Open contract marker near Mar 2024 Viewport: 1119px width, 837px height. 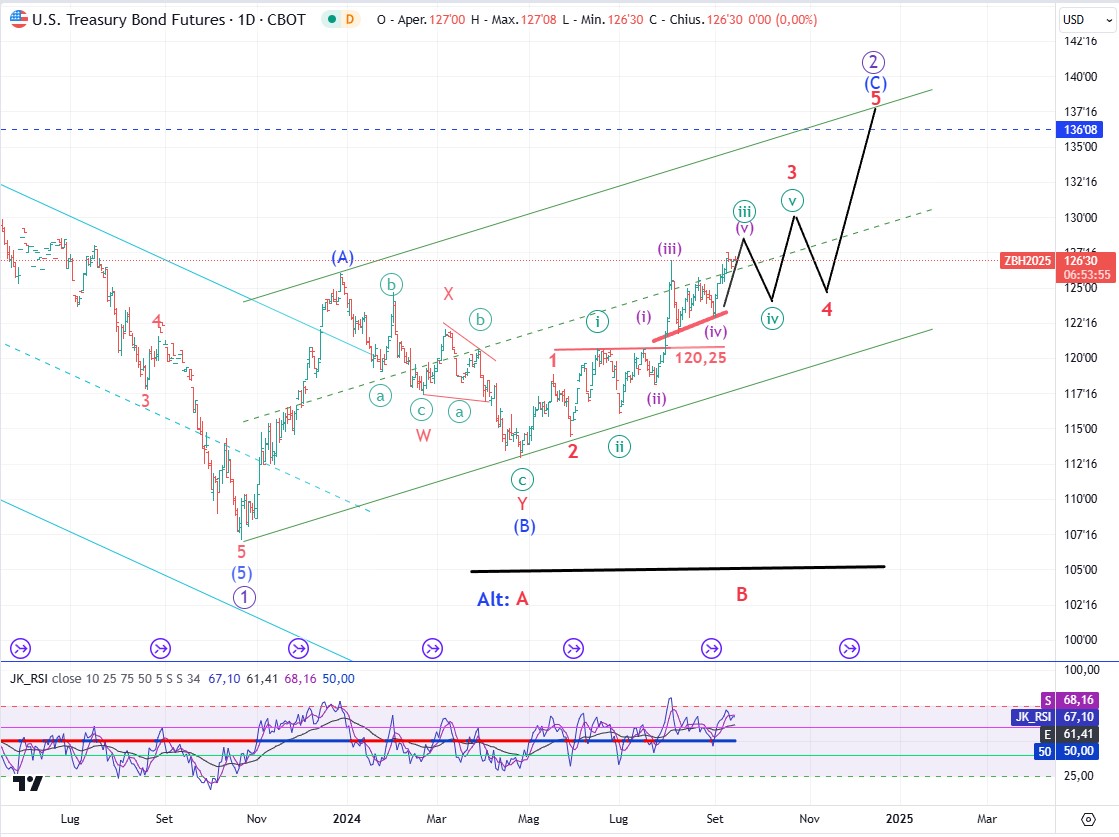point(432,649)
